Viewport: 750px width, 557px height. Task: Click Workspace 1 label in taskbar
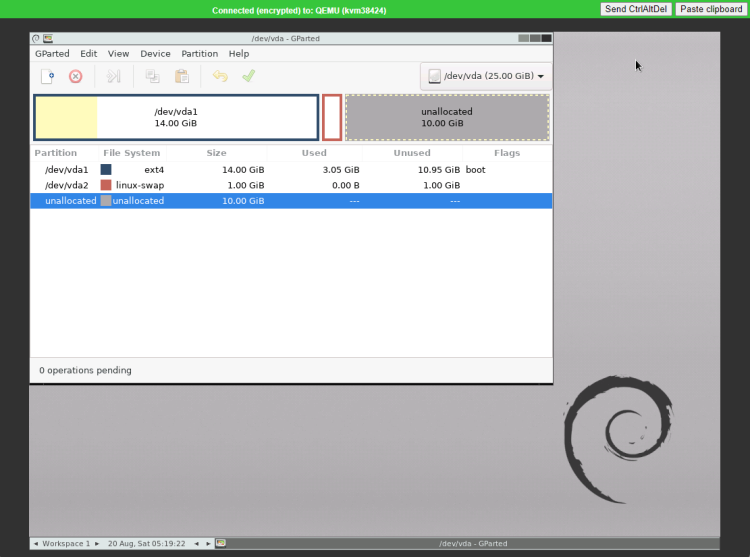pos(66,544)
